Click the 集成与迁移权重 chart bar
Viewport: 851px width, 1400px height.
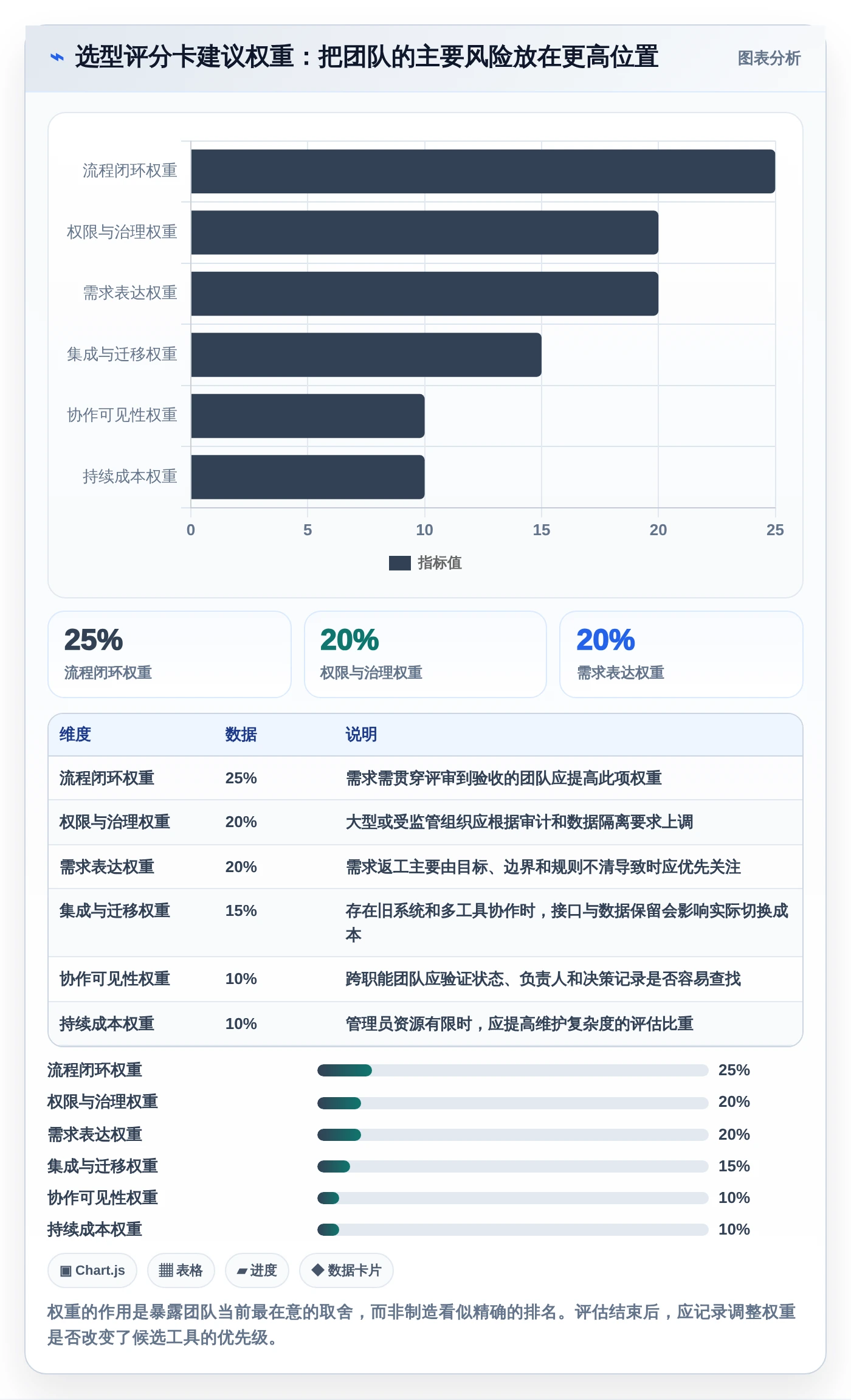366,355
